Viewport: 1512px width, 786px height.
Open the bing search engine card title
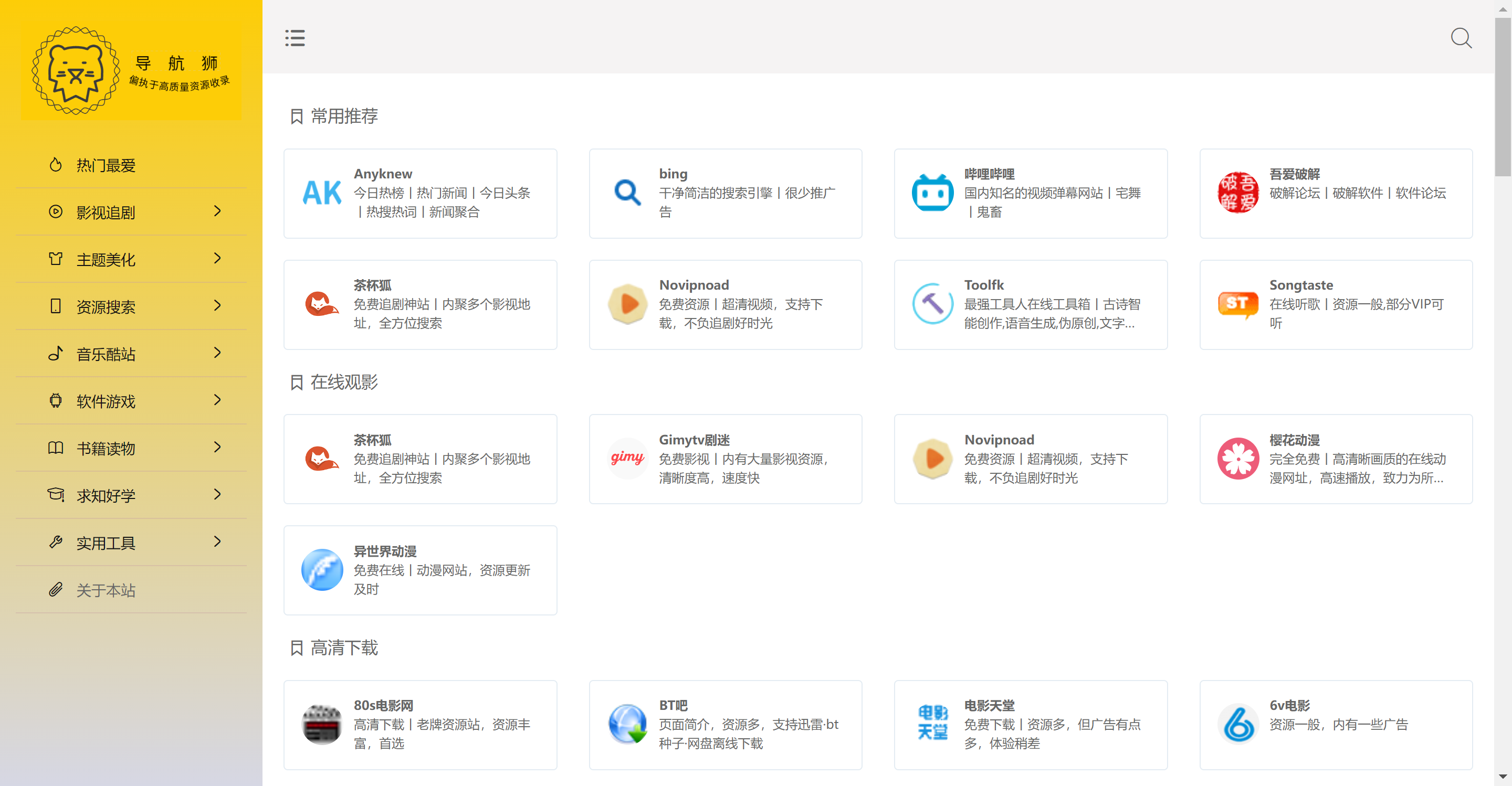pyautogui.click(x=673, y=174)
